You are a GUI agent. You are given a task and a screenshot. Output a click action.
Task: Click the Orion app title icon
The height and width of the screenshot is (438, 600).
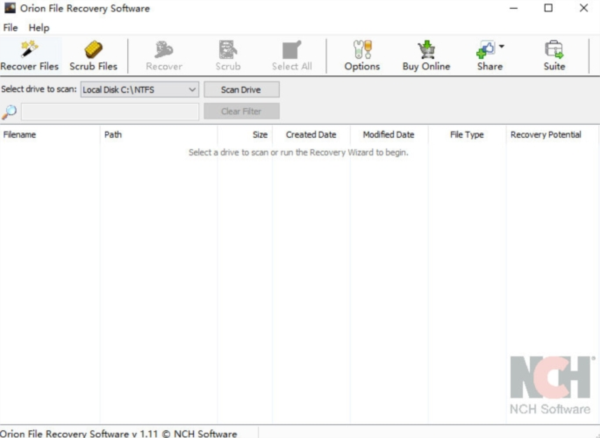pyautogui.click(x=10, y=8)
